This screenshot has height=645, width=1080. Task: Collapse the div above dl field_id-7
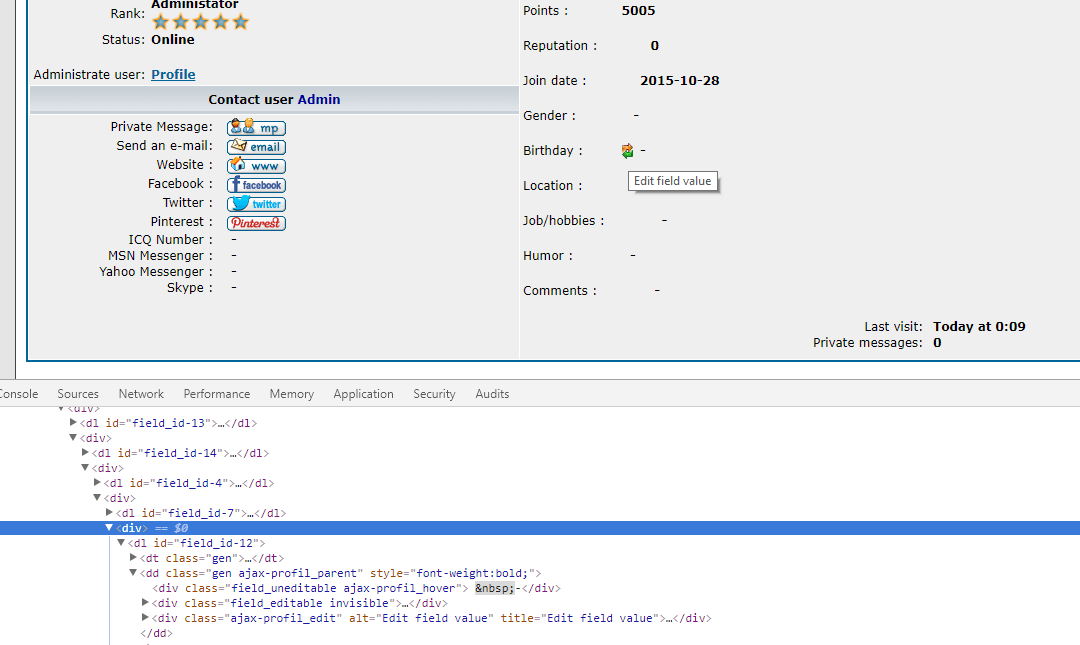[x=97, y=497]
